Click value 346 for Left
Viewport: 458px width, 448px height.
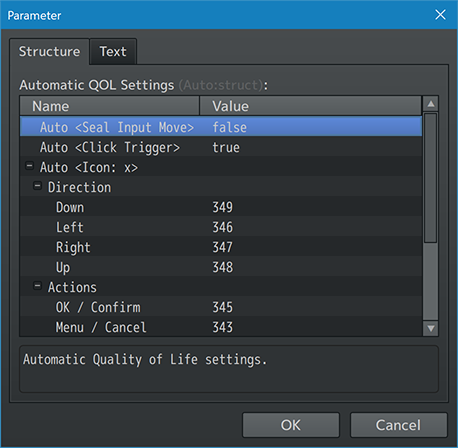coord(223,227)
